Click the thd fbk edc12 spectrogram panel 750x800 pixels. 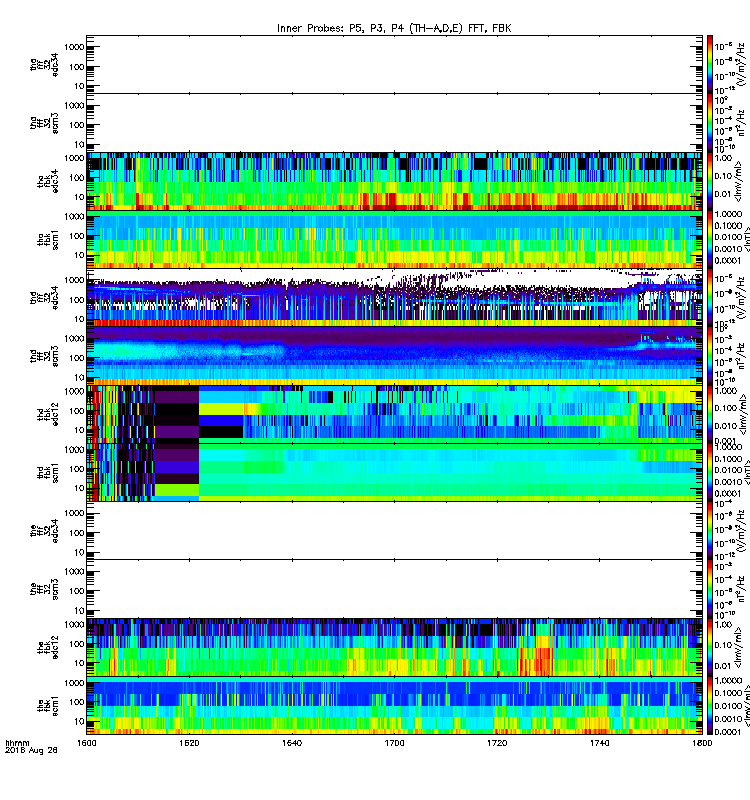(x=394, y=414)
